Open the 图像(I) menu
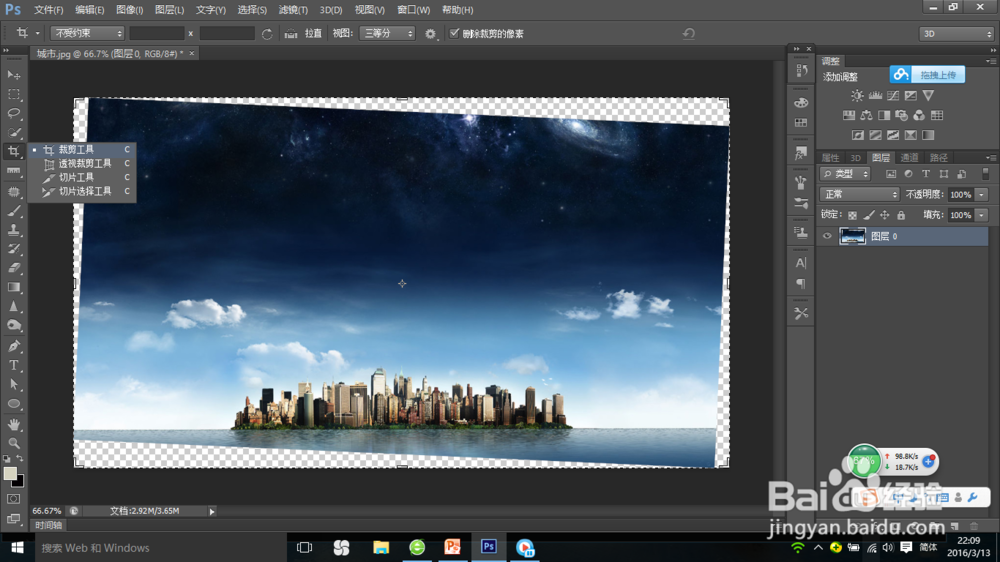Screen dimensions: 1000x562 (129, 10)
